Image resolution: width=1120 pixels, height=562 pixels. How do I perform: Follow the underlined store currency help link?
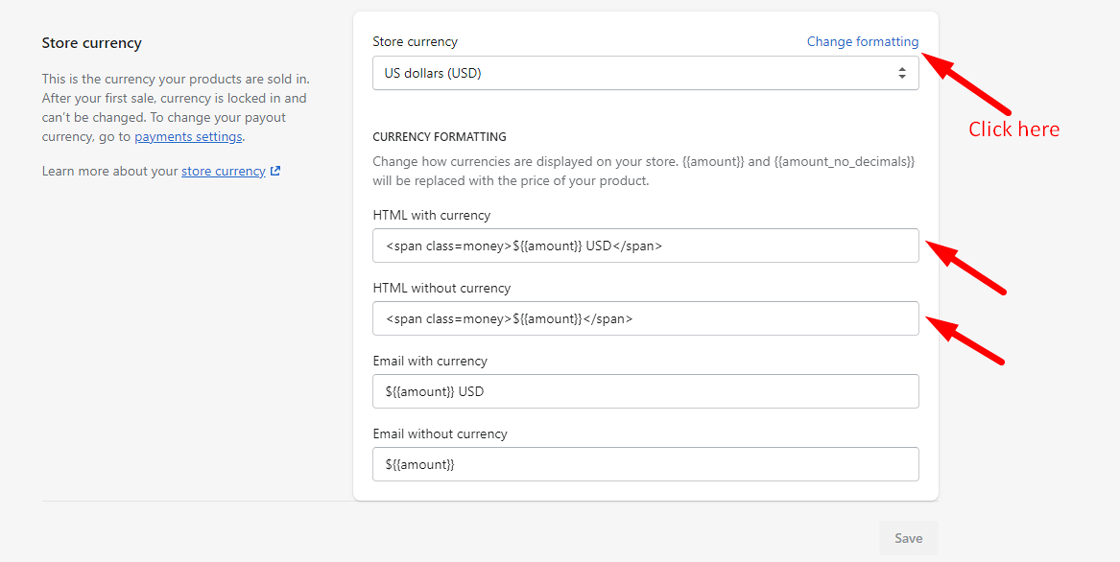coord(223,171)
